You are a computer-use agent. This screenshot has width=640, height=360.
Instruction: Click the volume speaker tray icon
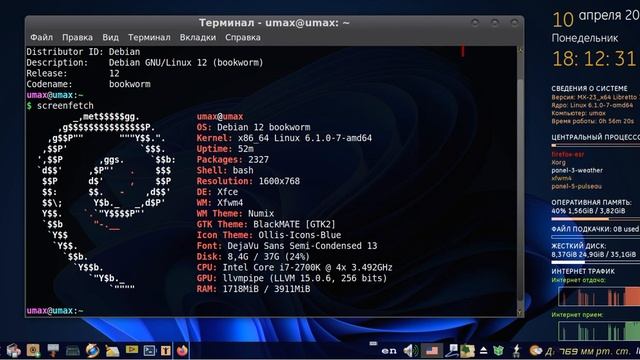pos(410,350)
